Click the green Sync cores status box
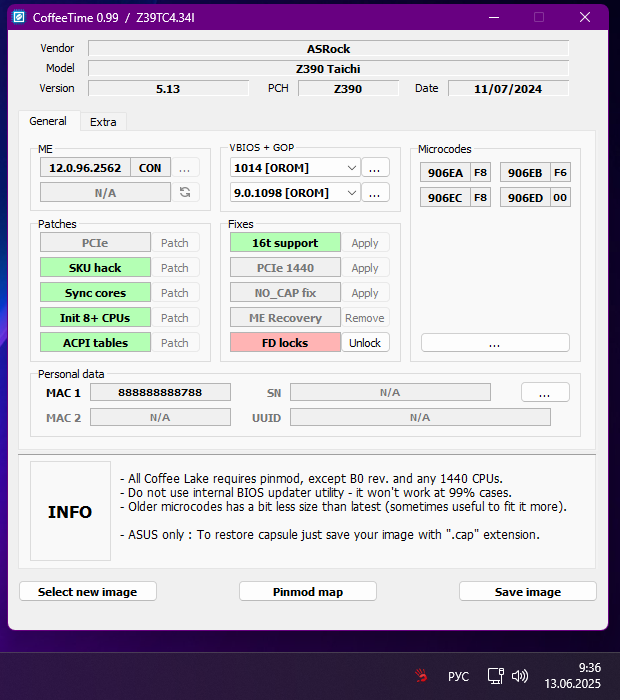The height and width of the screenshot is (700, 620). tap(95, 293)
